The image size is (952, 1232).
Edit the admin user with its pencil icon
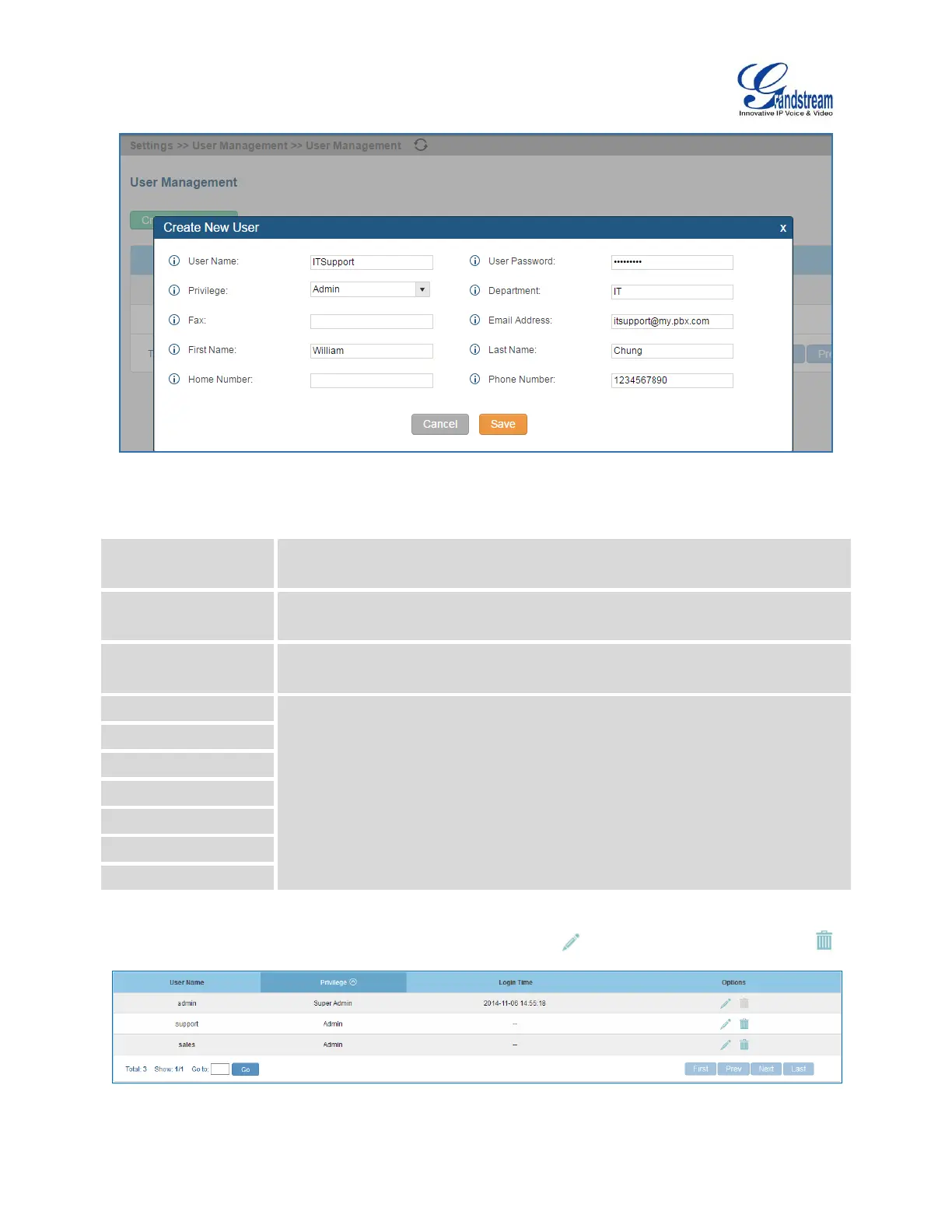pos(726,1003)
